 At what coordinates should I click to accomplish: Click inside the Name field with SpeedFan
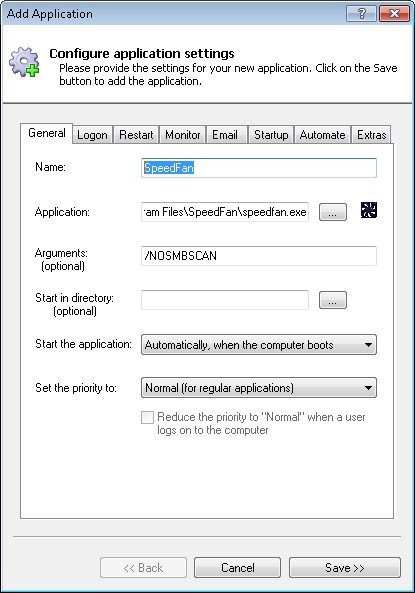[x=259, y=168]
